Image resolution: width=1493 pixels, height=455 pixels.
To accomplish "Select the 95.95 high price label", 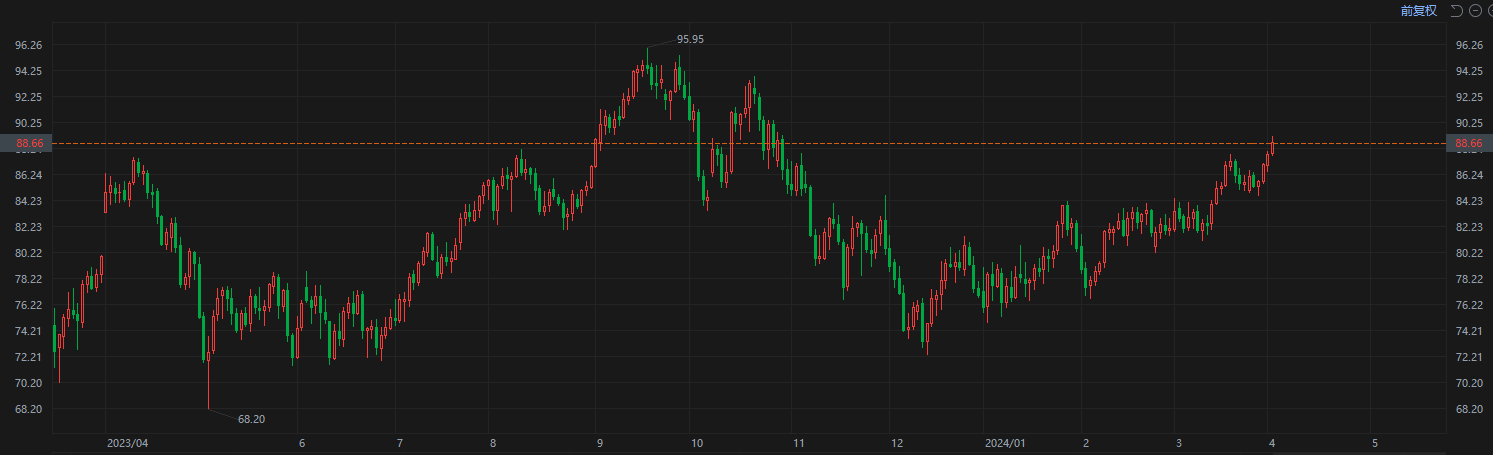I will point(690,39).
